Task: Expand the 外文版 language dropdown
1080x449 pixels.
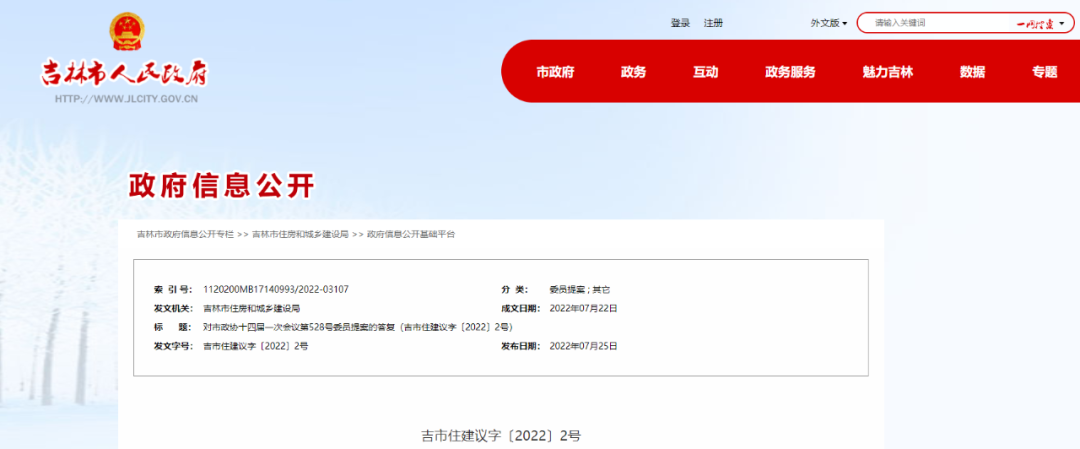Action: (829, 23)
